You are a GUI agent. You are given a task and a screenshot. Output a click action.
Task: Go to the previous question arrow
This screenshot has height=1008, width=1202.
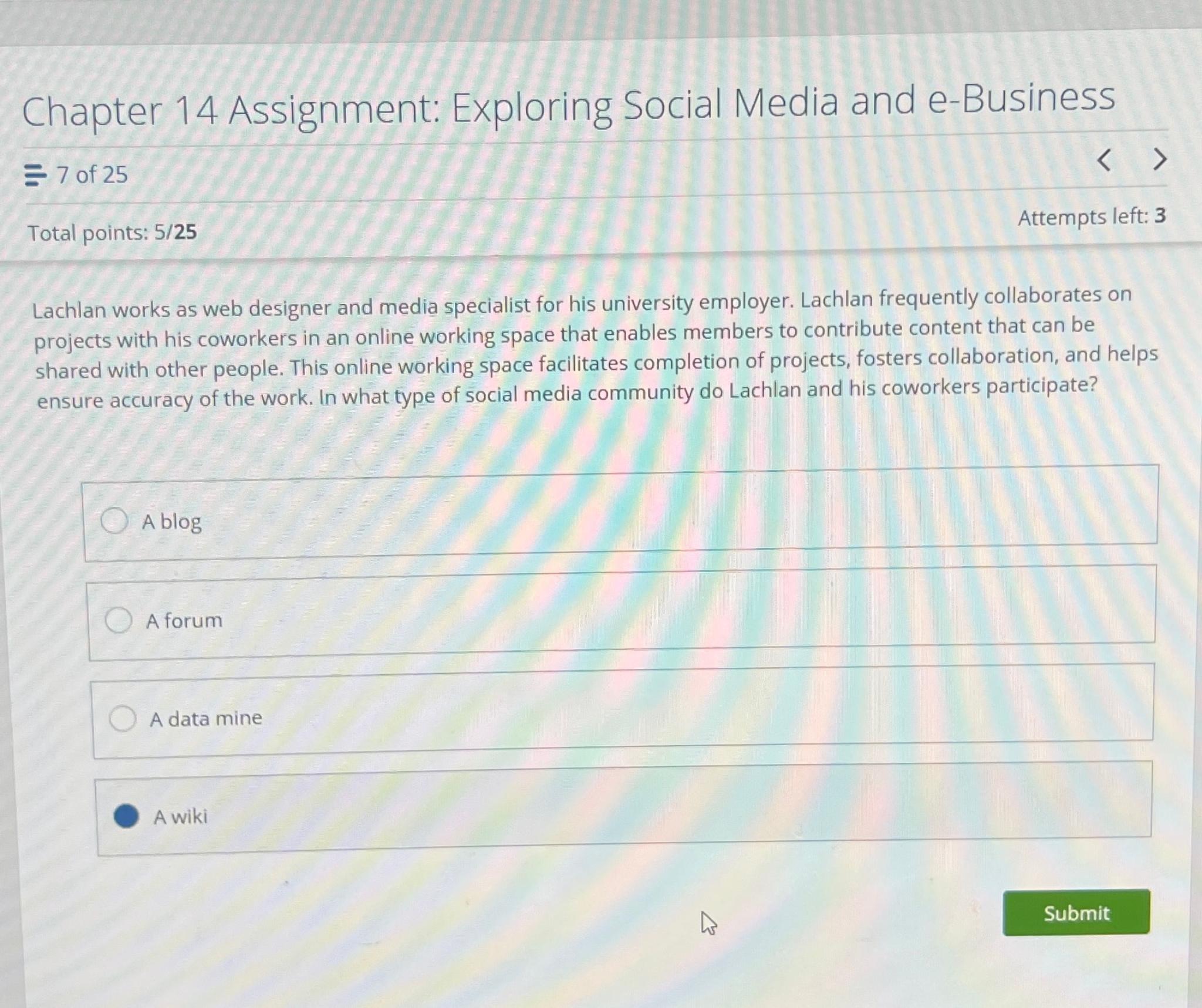pos(1104,160)
